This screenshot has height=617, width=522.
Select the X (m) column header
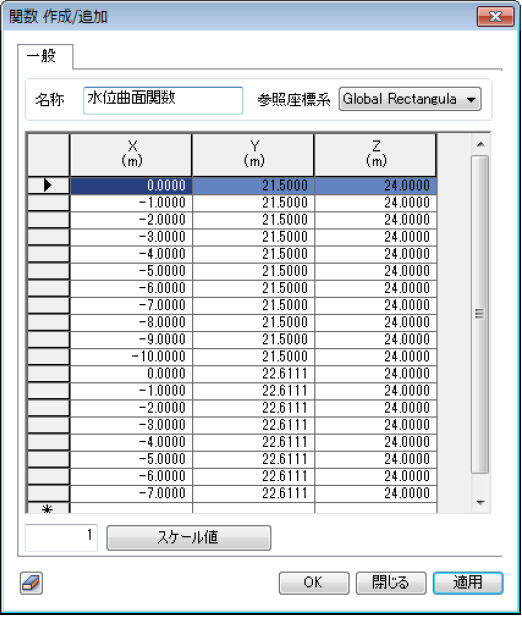pos(131,155)
